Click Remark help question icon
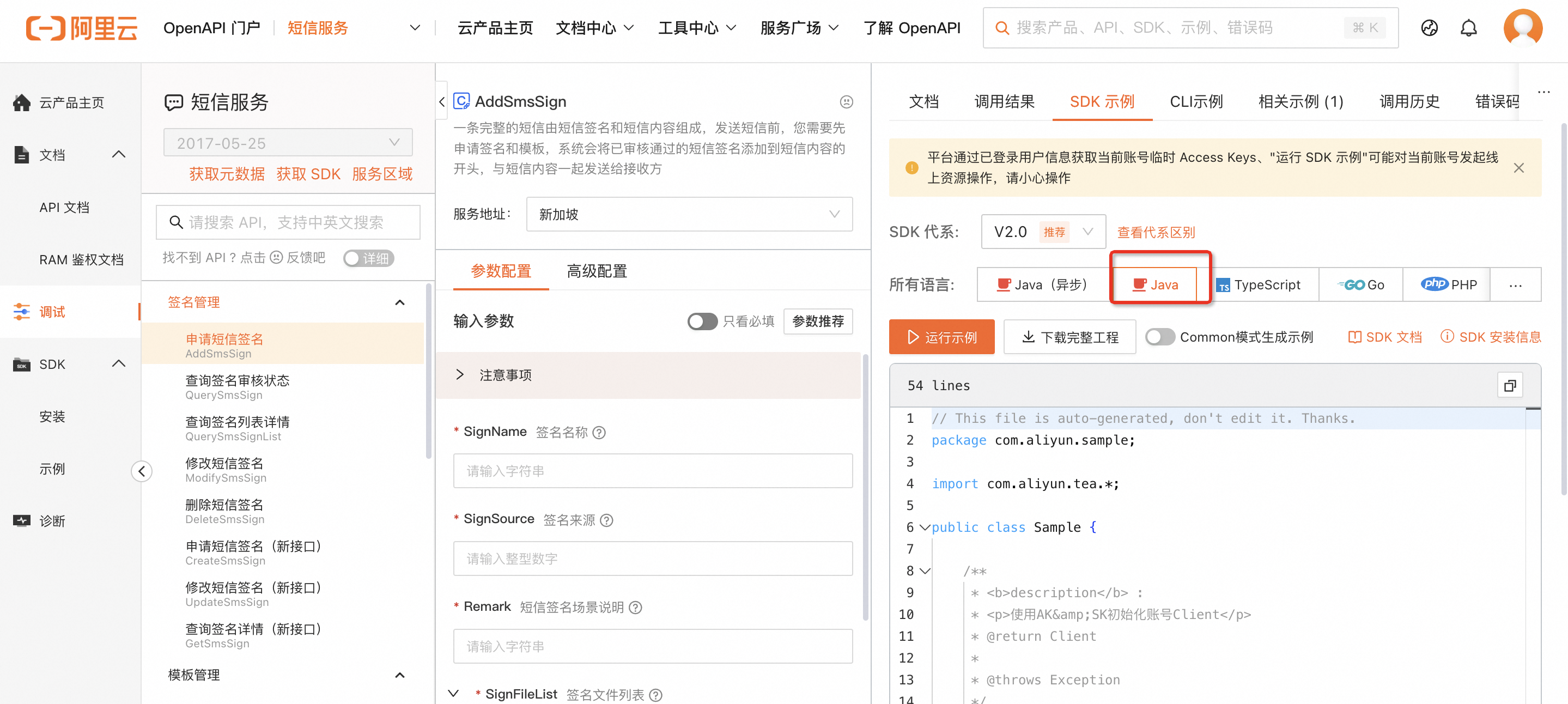 pos(635,607)
